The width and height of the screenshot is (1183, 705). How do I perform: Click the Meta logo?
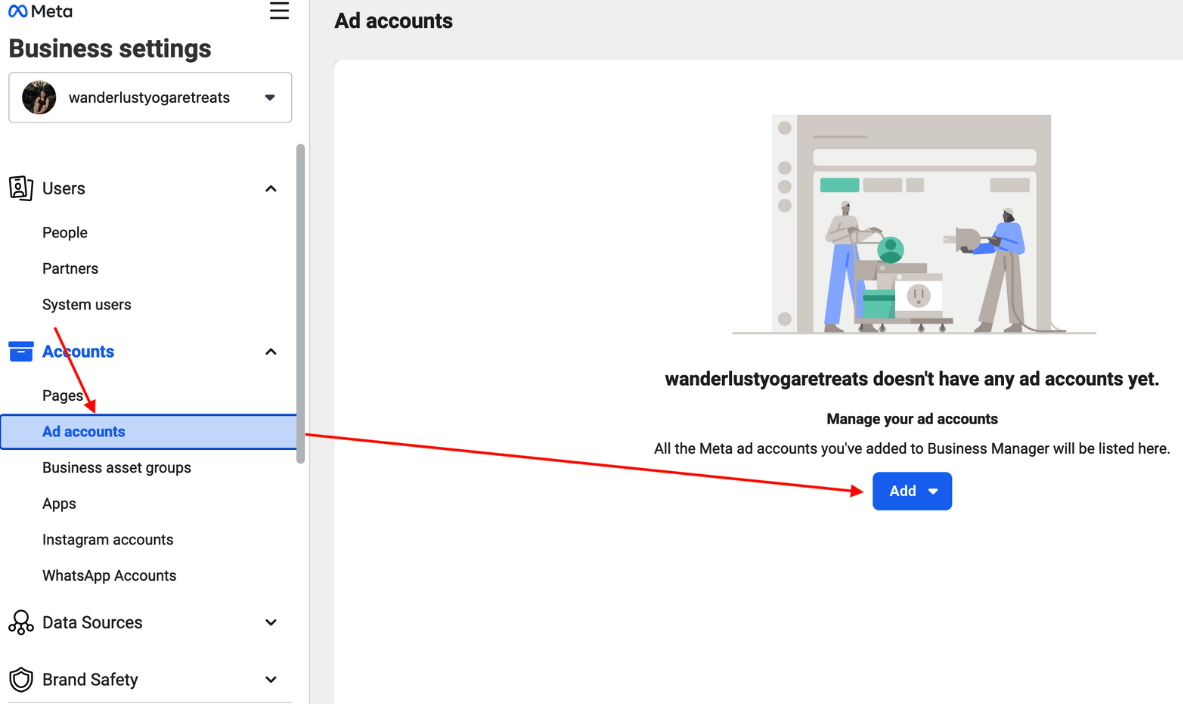pyautogui.click(x=40, y=11)
